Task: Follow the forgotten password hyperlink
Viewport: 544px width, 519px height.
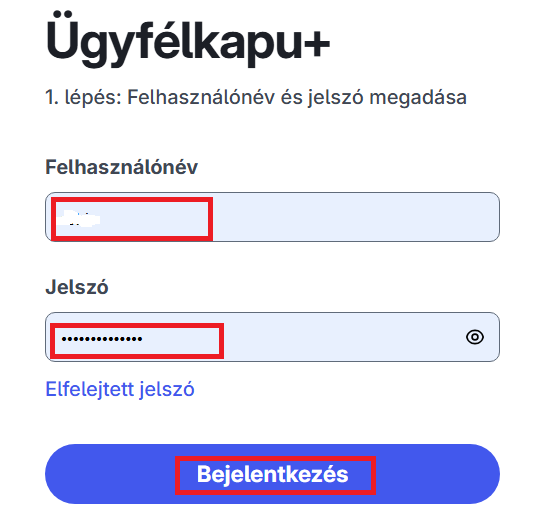Action: [120, 389]
